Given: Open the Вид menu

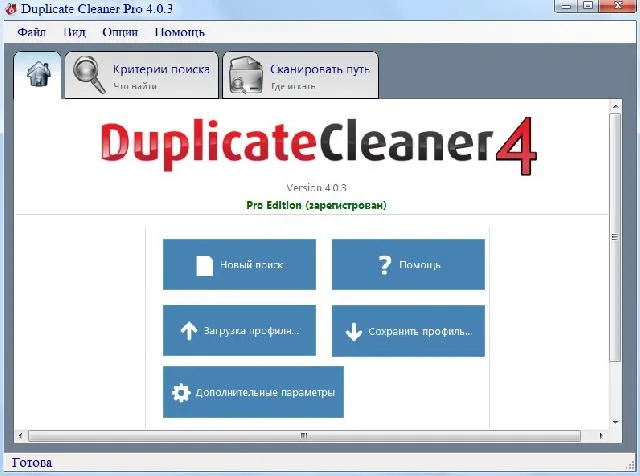Looking at the screenshot, I should point(75,32).
